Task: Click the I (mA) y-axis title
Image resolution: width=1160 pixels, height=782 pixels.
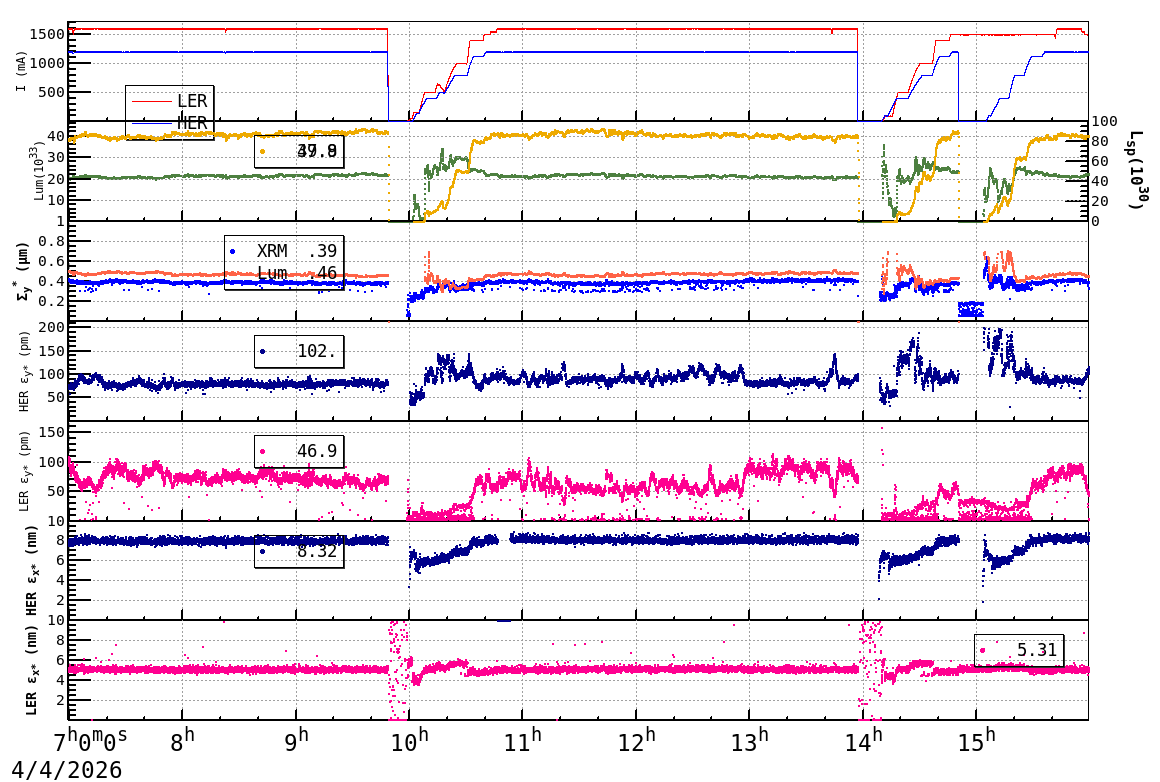Action: point(21,72)
